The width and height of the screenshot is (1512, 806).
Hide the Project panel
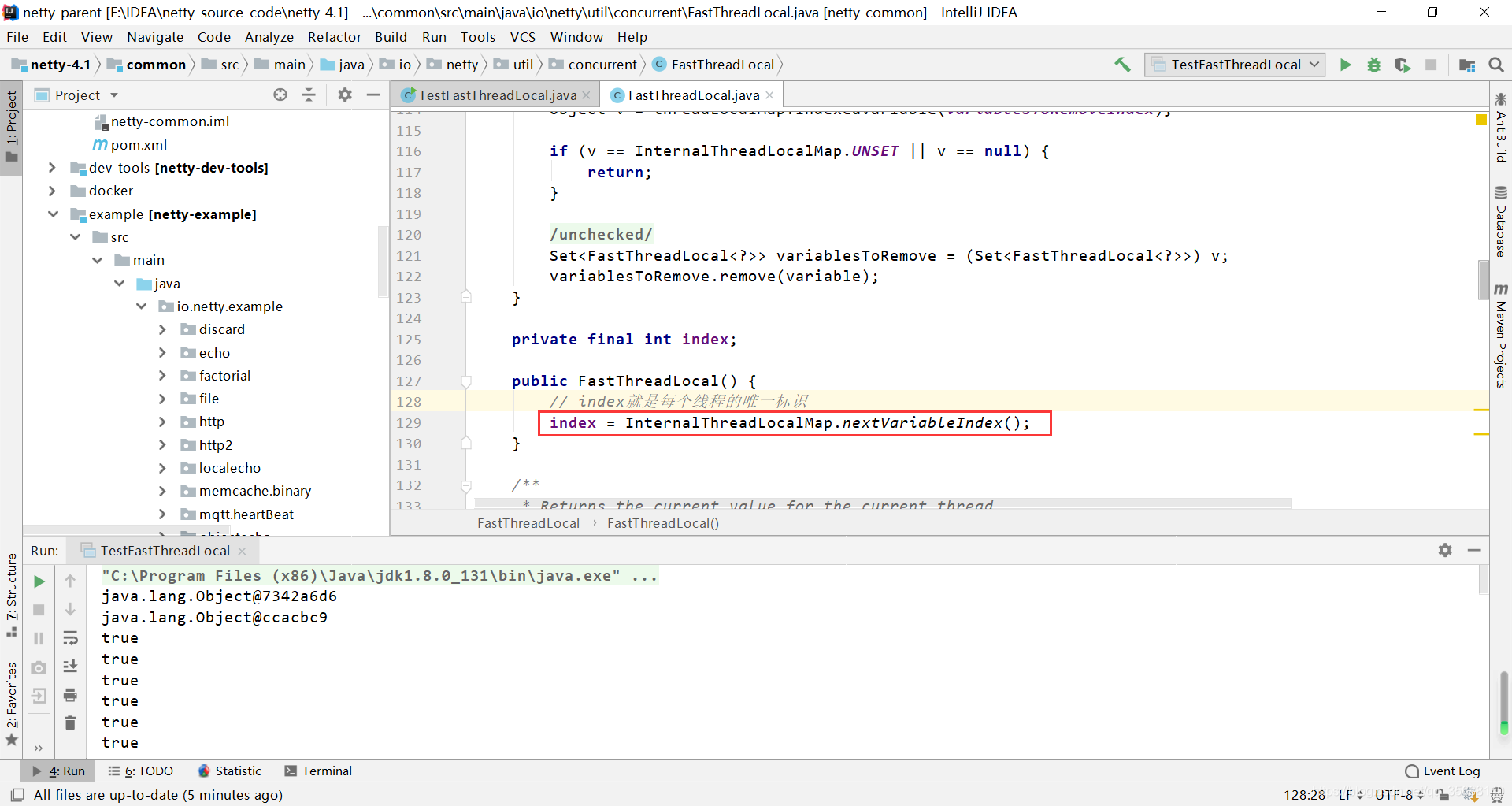(373, 95)
